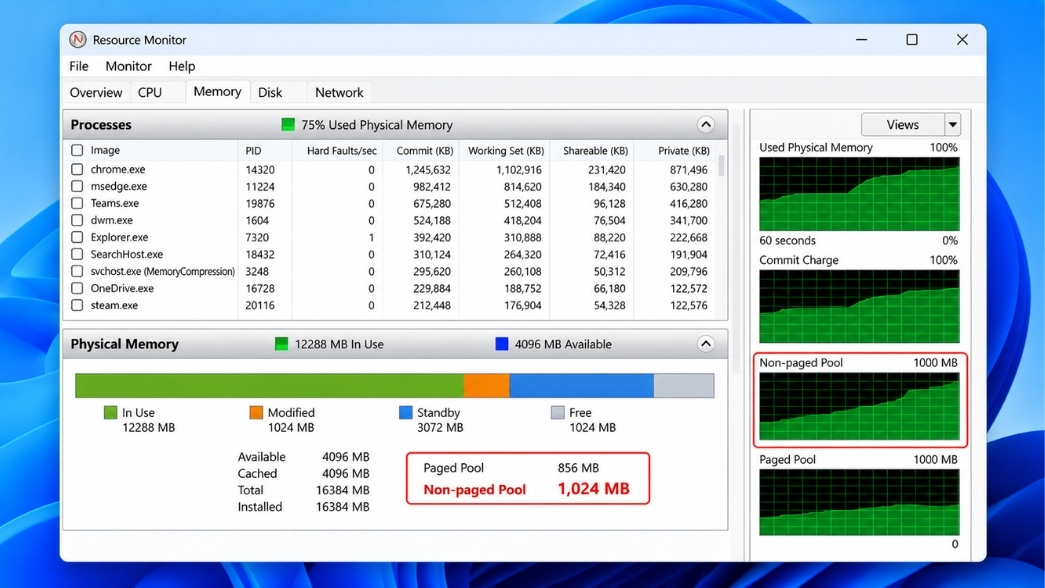Click the orange Modified segment of memory bar
Screen dimensions: 1045x588
click(487, 385)
